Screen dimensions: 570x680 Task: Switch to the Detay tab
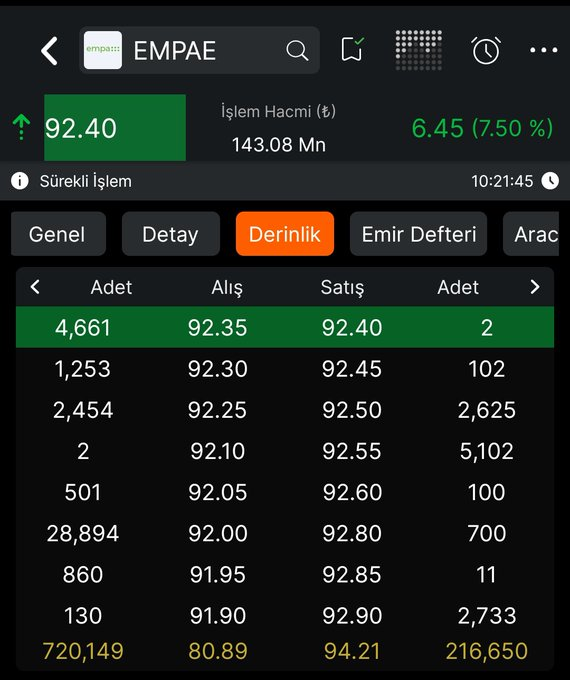pyautogui.click(x=171, y=234)
